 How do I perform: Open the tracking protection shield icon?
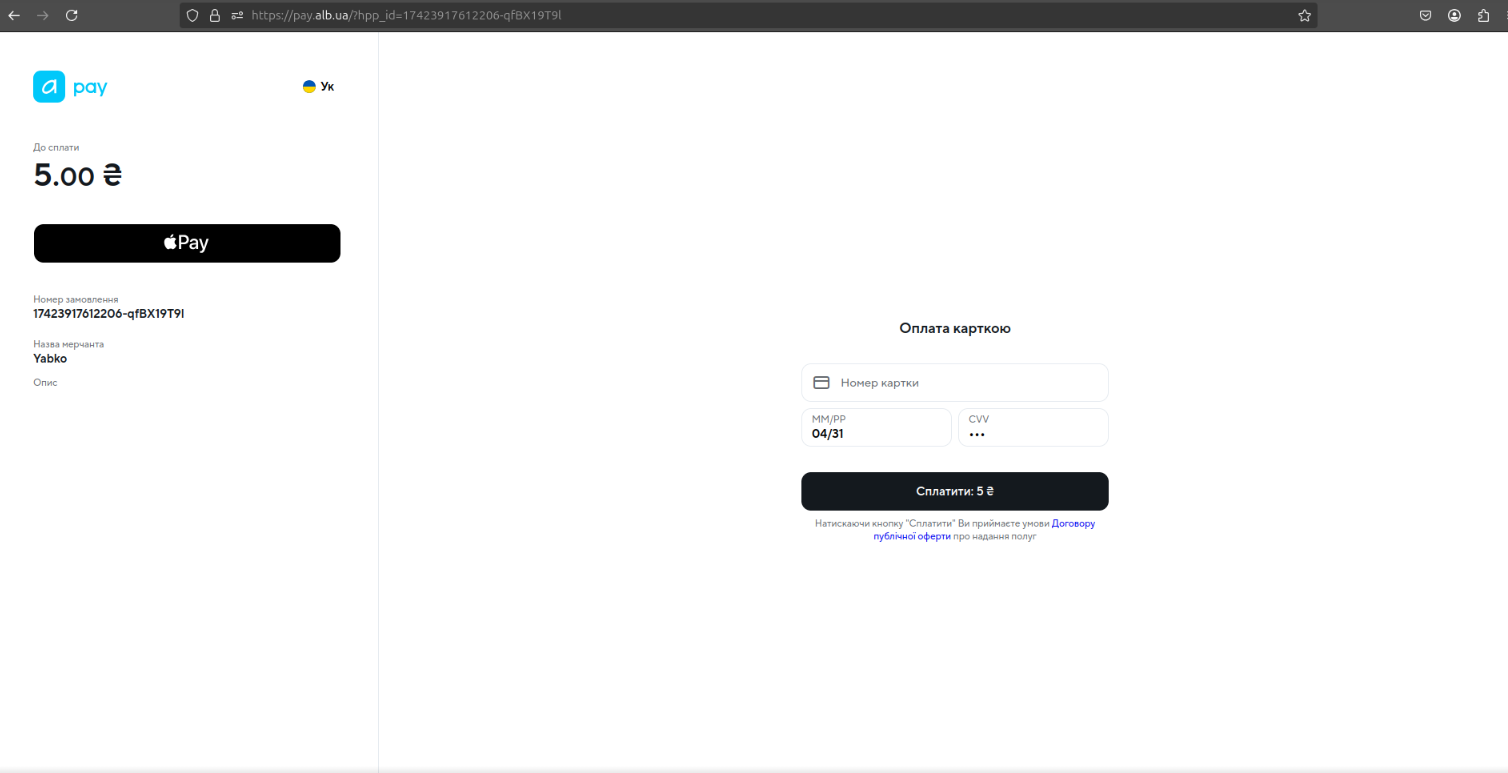193,16
